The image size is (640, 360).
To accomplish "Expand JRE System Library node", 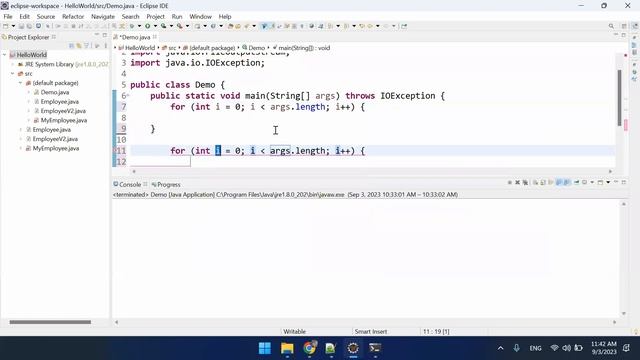I will [13, 64].
